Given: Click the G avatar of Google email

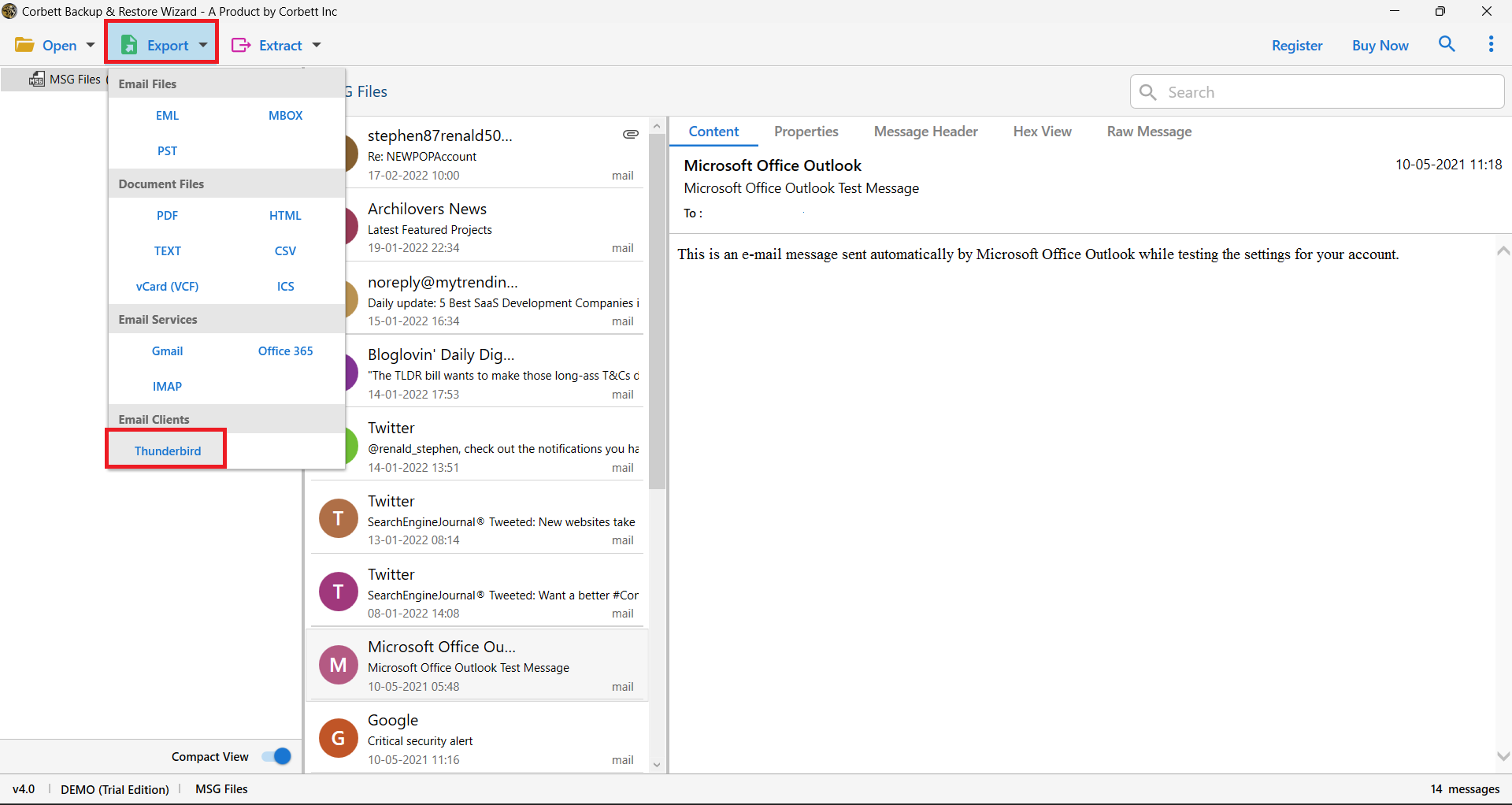Looking at the screenshot, I should coord(339,738).
